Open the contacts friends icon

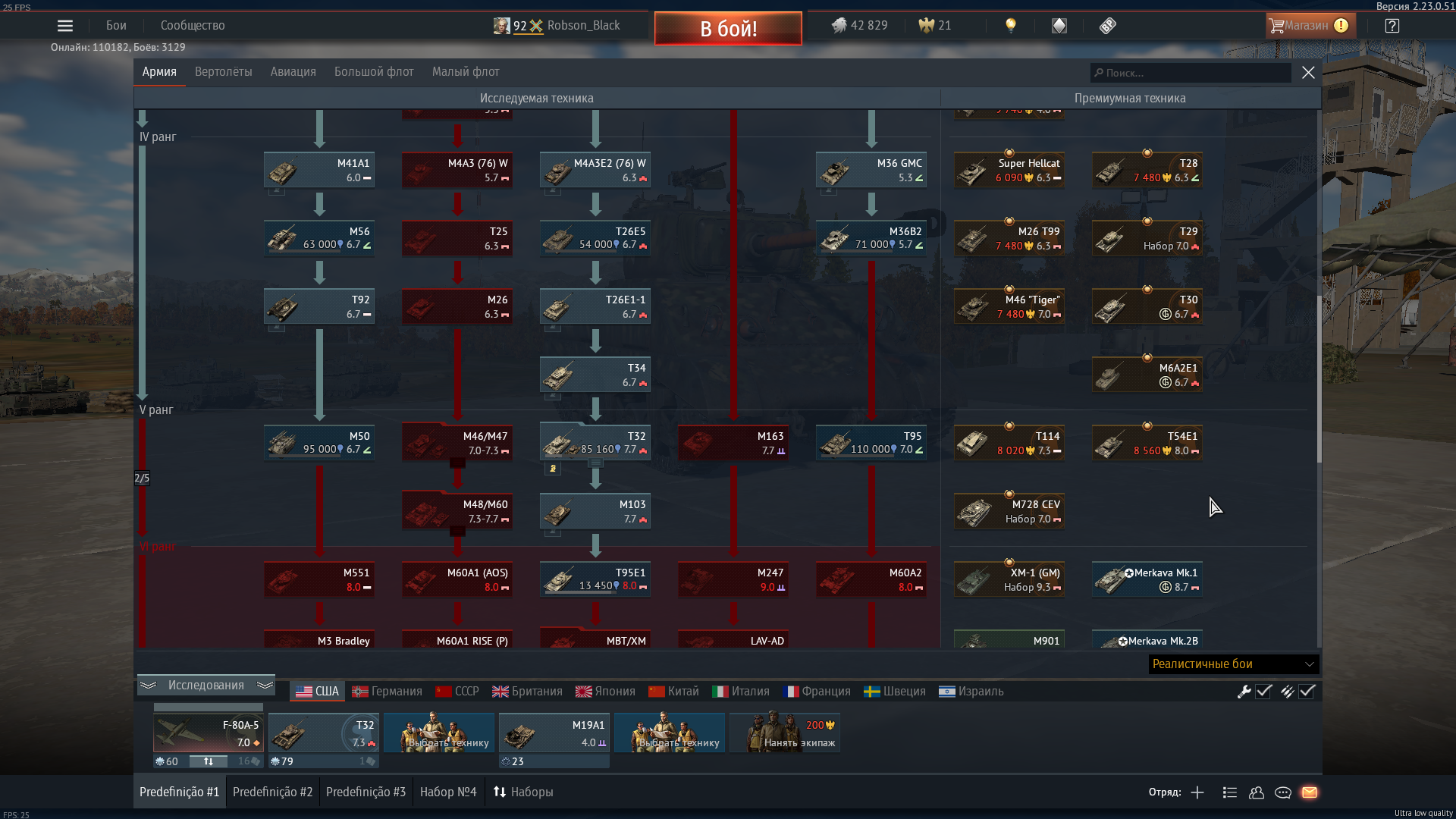pyautogui.click(x=1257, y=792)
